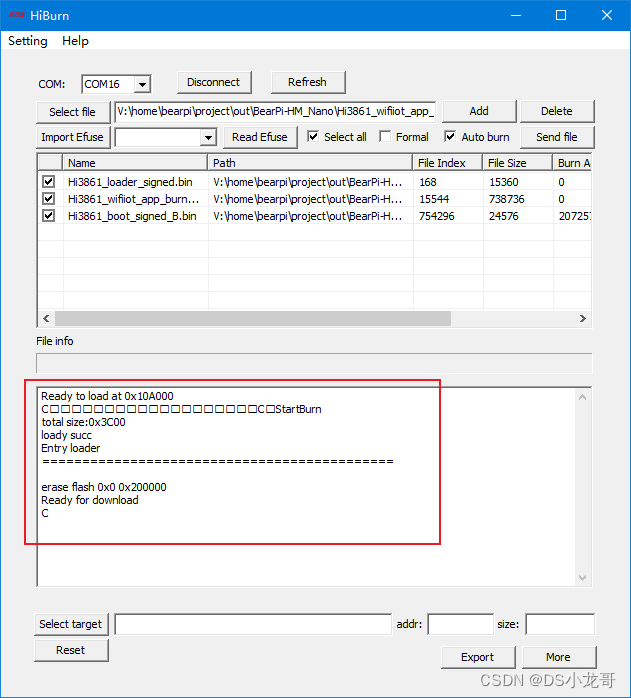
Task: Click the Refresh button
Action: pyautogui.click(x=308, y=82)
